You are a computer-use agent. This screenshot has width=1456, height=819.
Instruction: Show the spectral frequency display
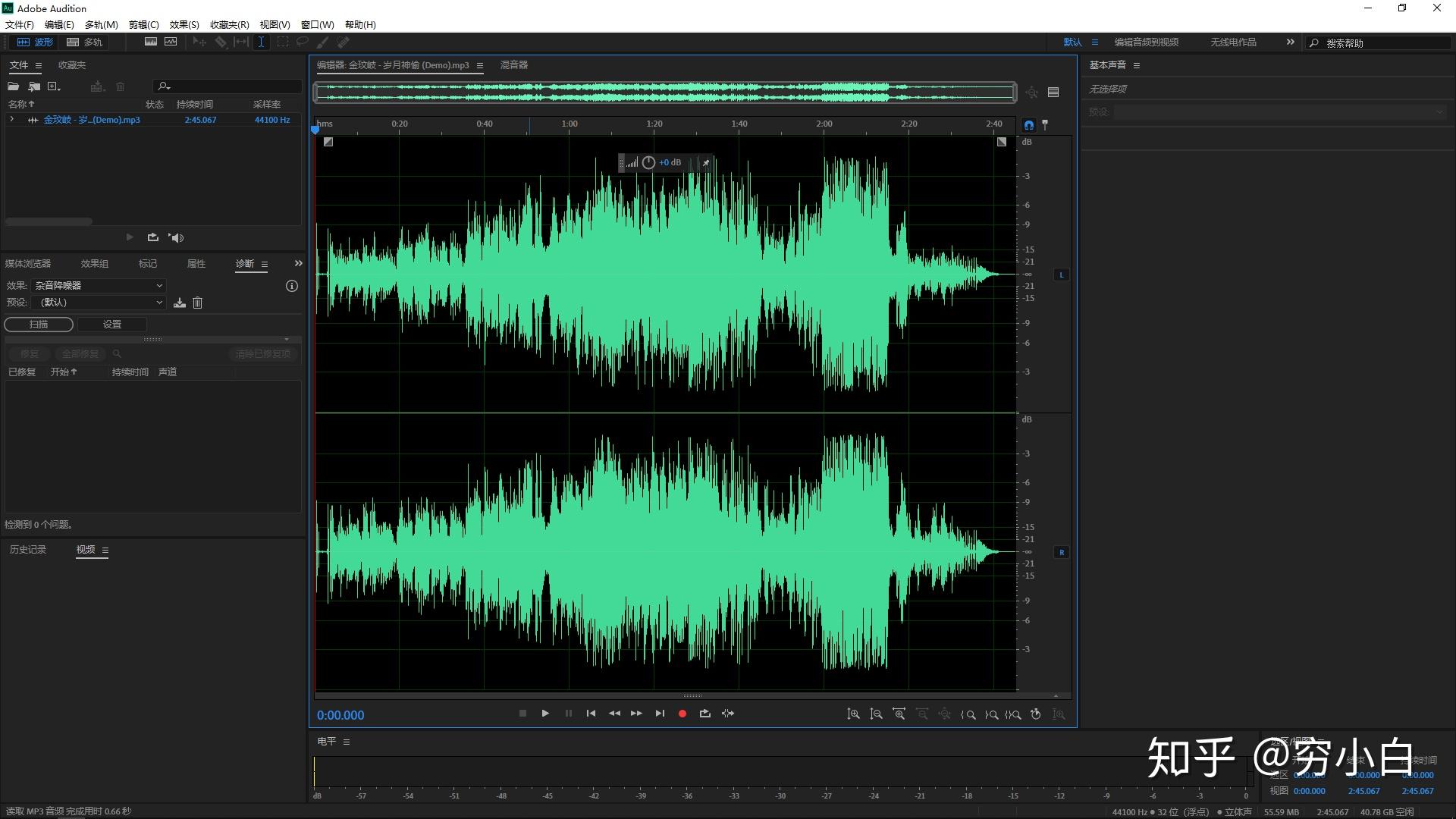tap(151, 42)
